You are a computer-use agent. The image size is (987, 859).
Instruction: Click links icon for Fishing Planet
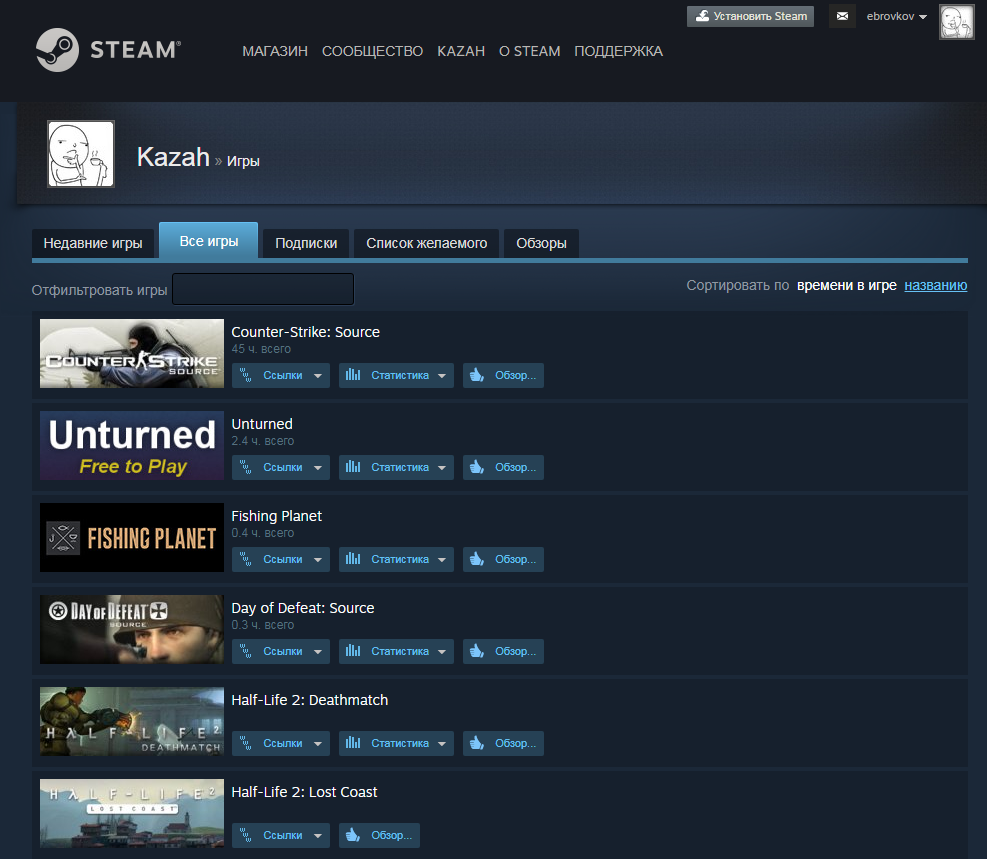(x=246, y=559)
